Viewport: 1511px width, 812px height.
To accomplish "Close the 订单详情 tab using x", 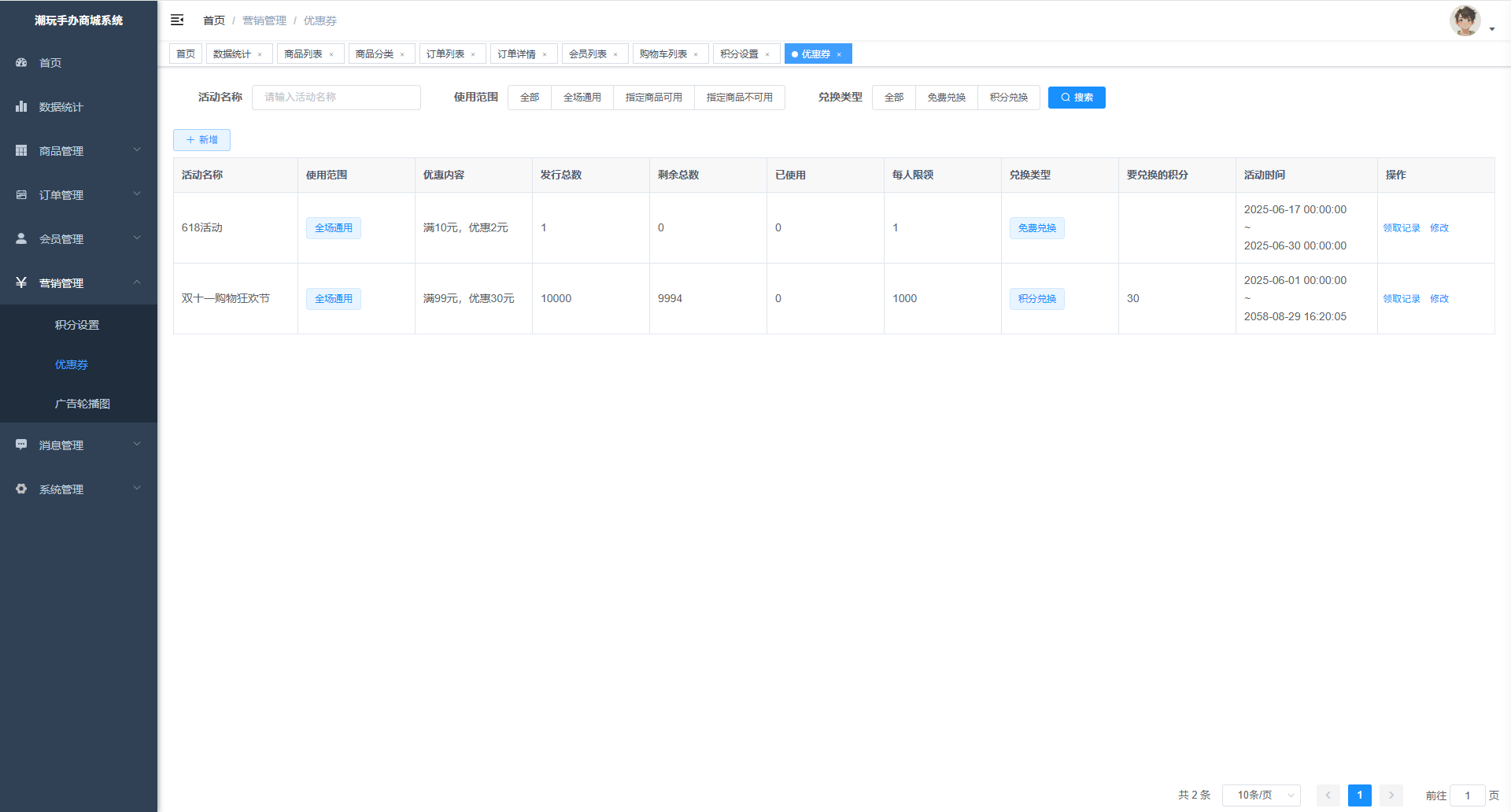I will point(545,54).
